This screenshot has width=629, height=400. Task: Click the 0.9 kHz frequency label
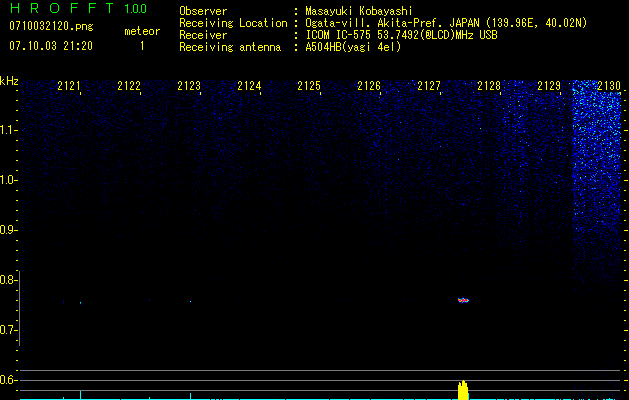[x=8, y=230]
